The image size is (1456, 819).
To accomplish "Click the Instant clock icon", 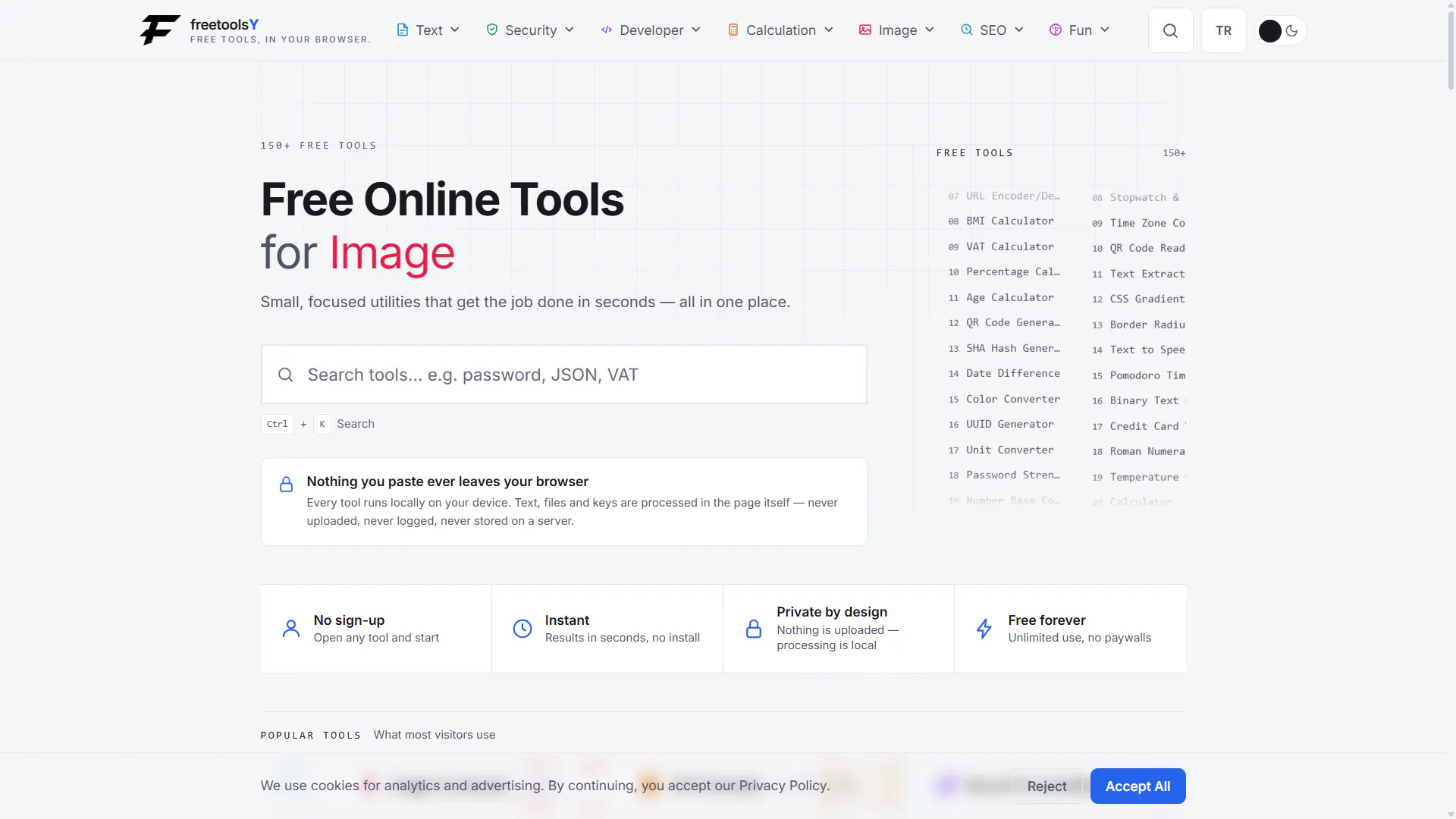I will pyautogui.click(x=522, y=628).
